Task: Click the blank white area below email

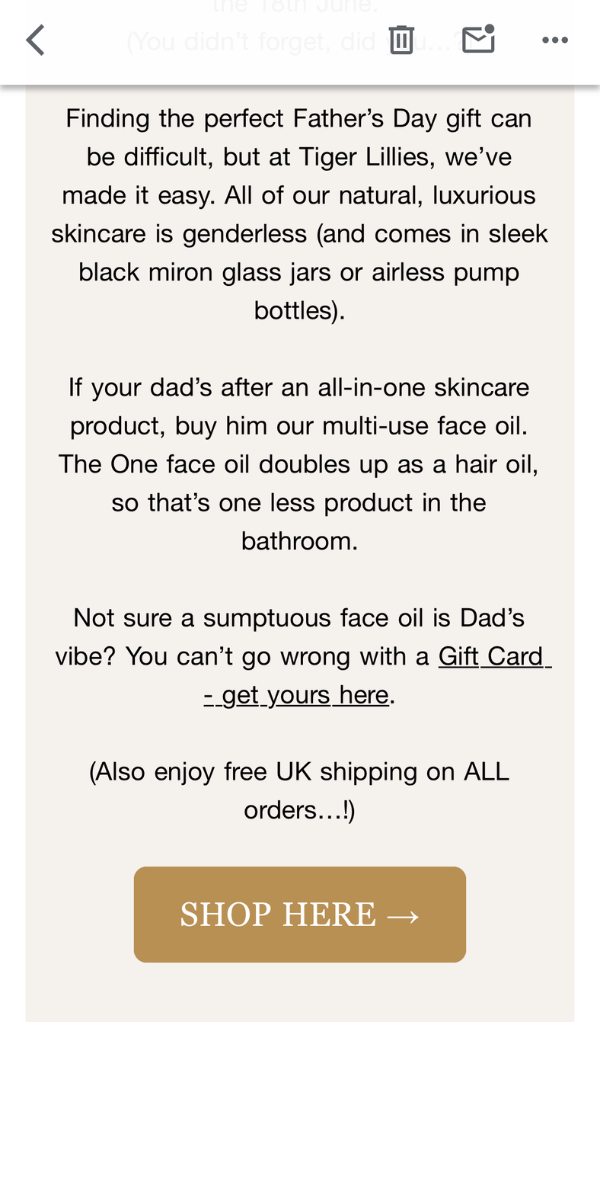Action: (x=300, y=1110)
